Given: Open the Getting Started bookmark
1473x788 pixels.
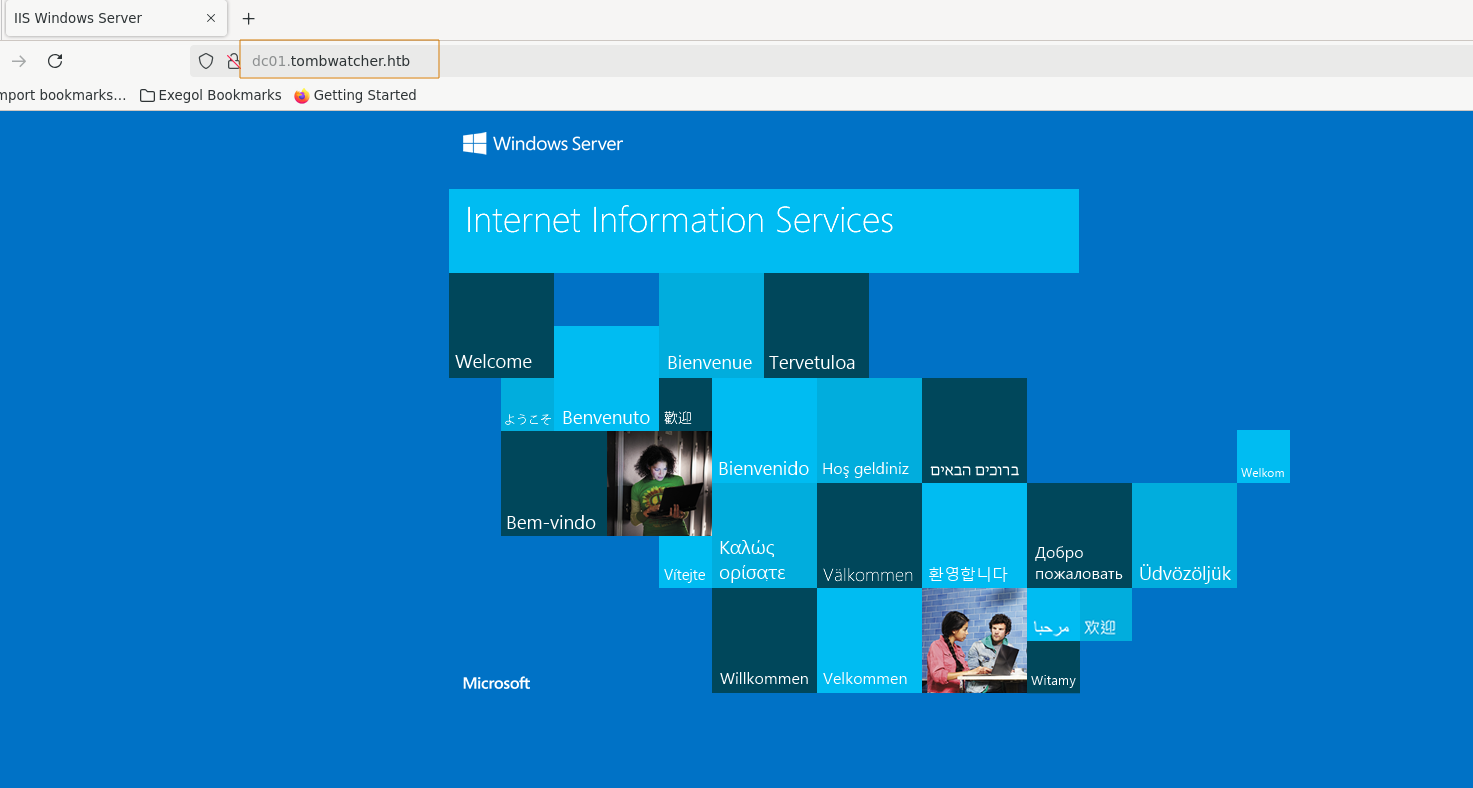Looking at the screenshot, I should pos(355,95).
